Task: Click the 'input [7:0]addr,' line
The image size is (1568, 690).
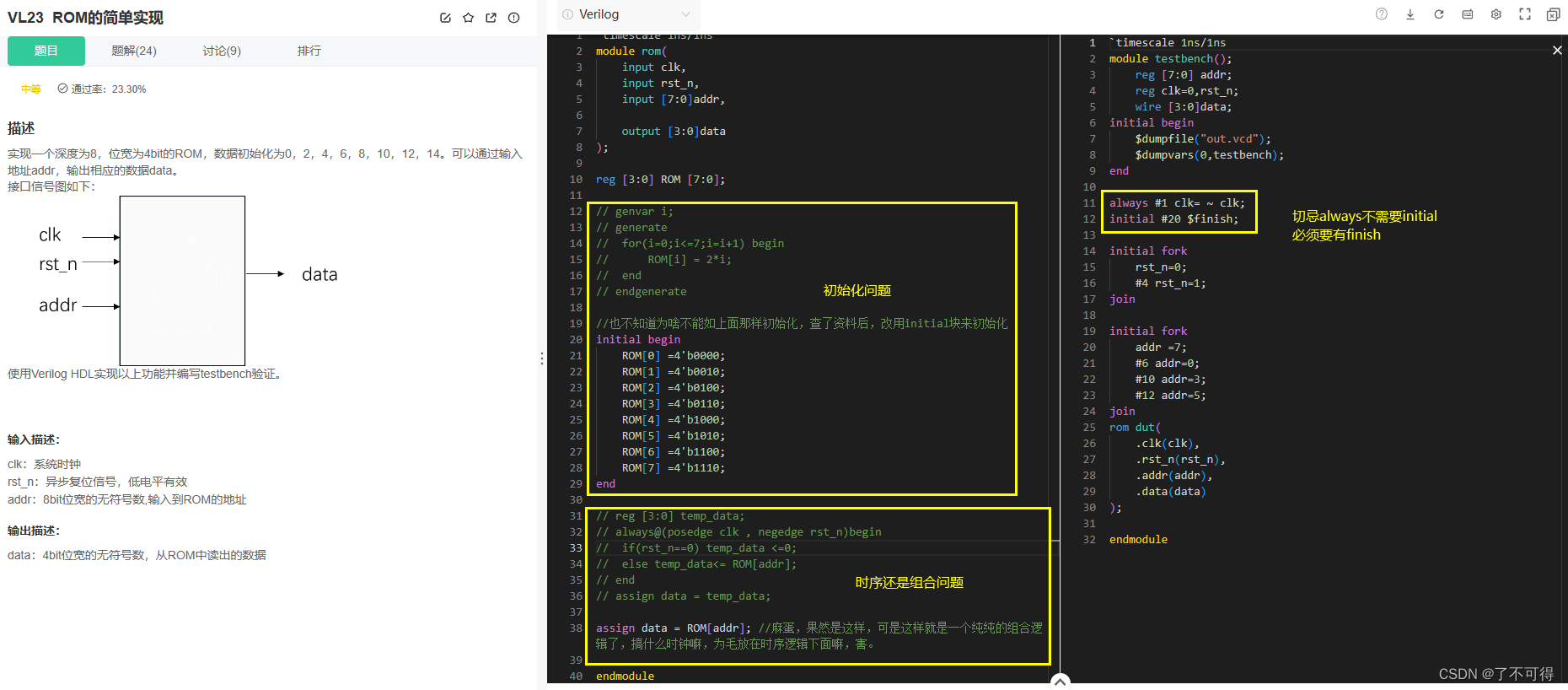Action: click(673, 100)
